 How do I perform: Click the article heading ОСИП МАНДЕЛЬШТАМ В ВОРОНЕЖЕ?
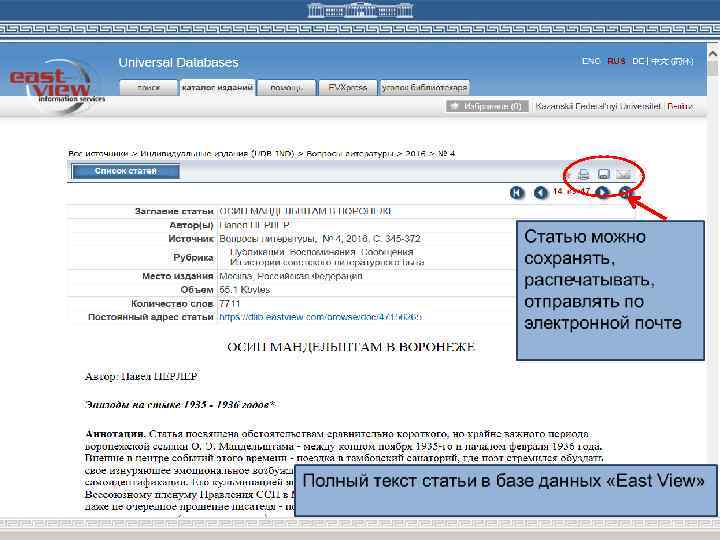[351, 347]
